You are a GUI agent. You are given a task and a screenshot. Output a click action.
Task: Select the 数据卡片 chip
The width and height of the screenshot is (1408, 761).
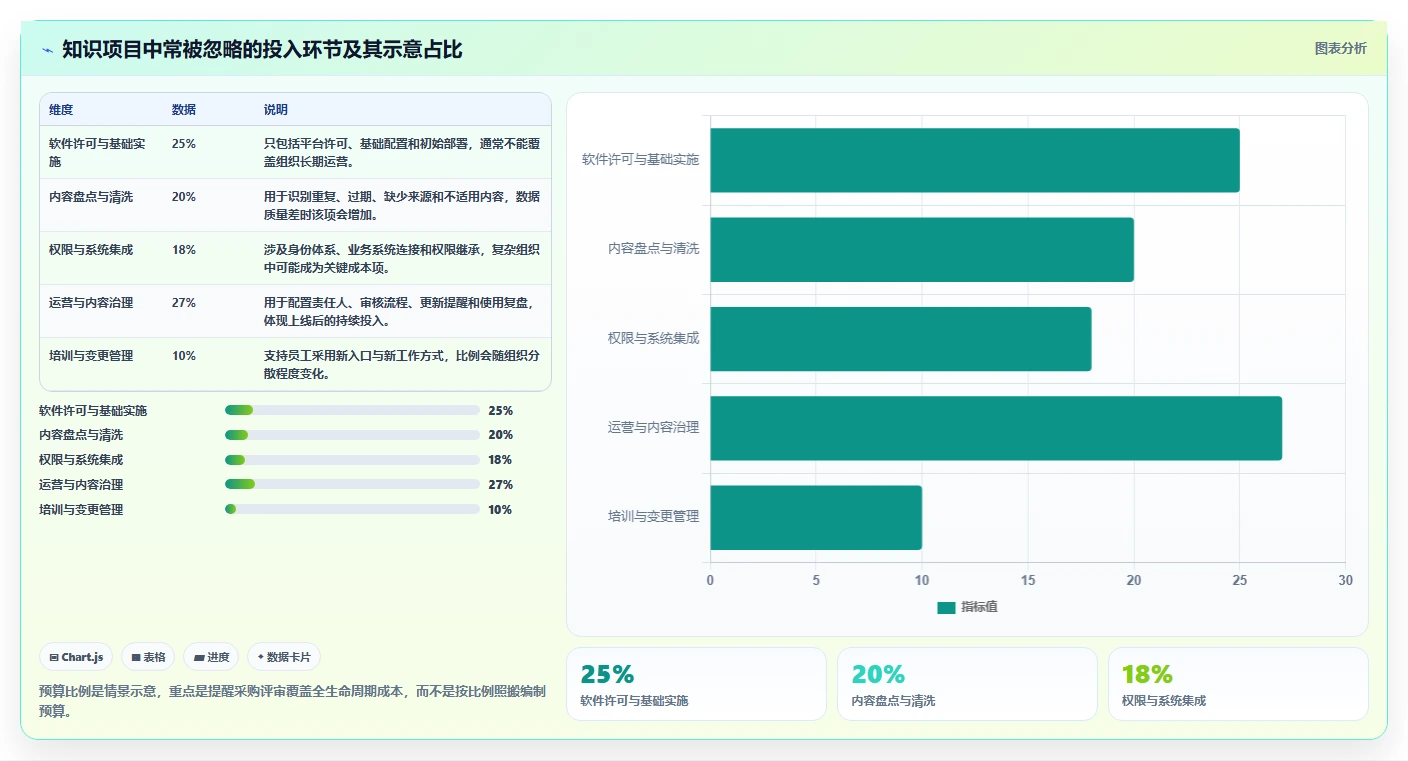[x=284, y=657]
